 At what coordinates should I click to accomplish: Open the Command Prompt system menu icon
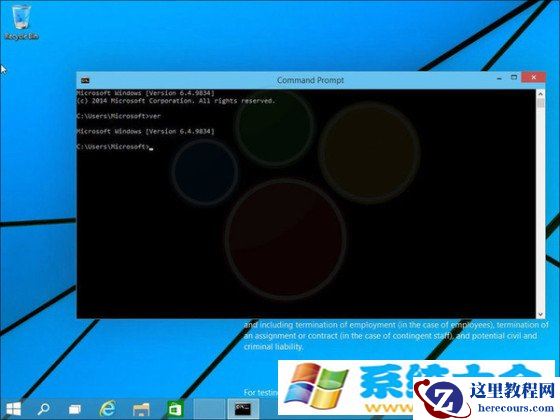85,80
